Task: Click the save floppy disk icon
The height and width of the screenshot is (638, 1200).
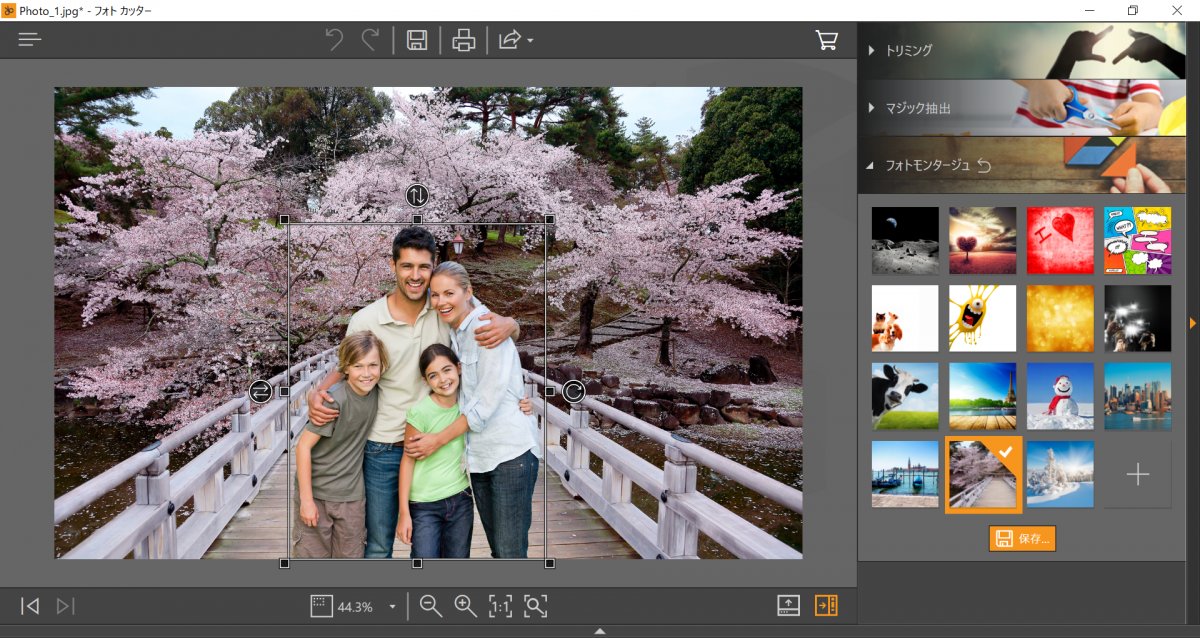Action: click(x=417, y=40)
